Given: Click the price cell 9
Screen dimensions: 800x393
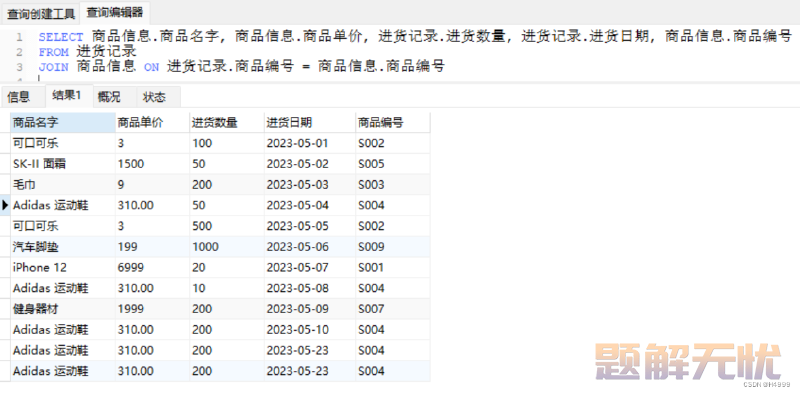Looking at the screenshot, I should coord(153,184).
